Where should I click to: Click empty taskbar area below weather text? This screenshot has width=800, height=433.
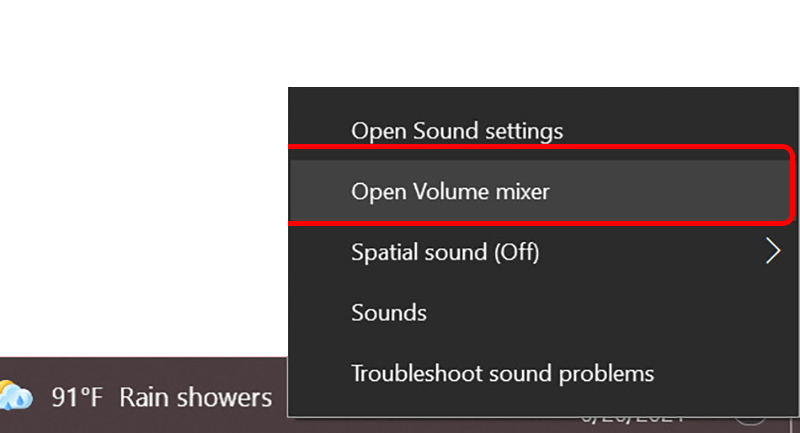click(x=153, y=424)
